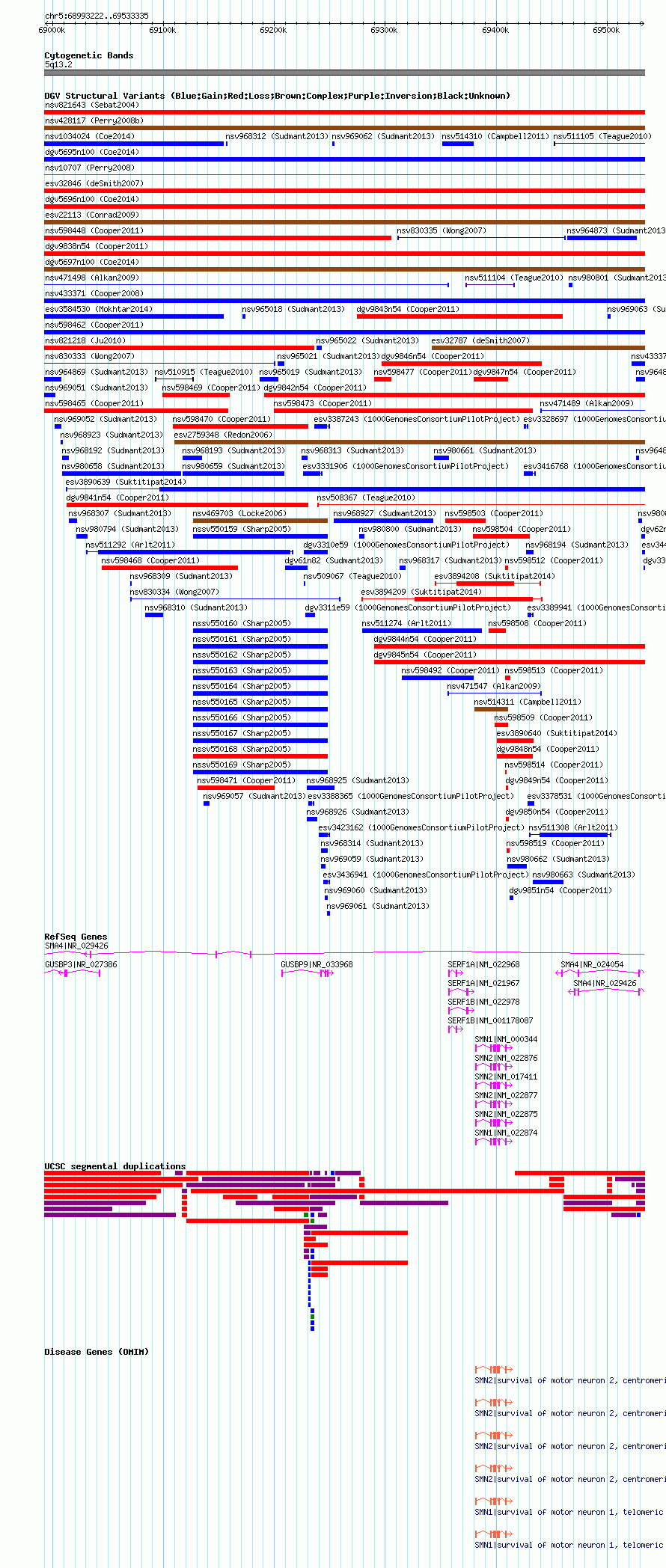Open the DGV Structural Variants track title
The image size is (666, 1568).
pos(277,96)
